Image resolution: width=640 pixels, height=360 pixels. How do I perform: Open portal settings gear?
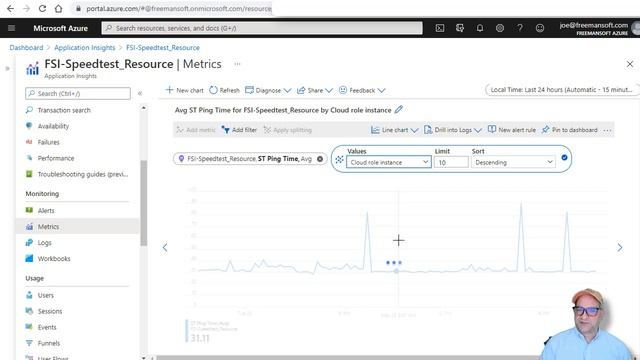point(500,28)
